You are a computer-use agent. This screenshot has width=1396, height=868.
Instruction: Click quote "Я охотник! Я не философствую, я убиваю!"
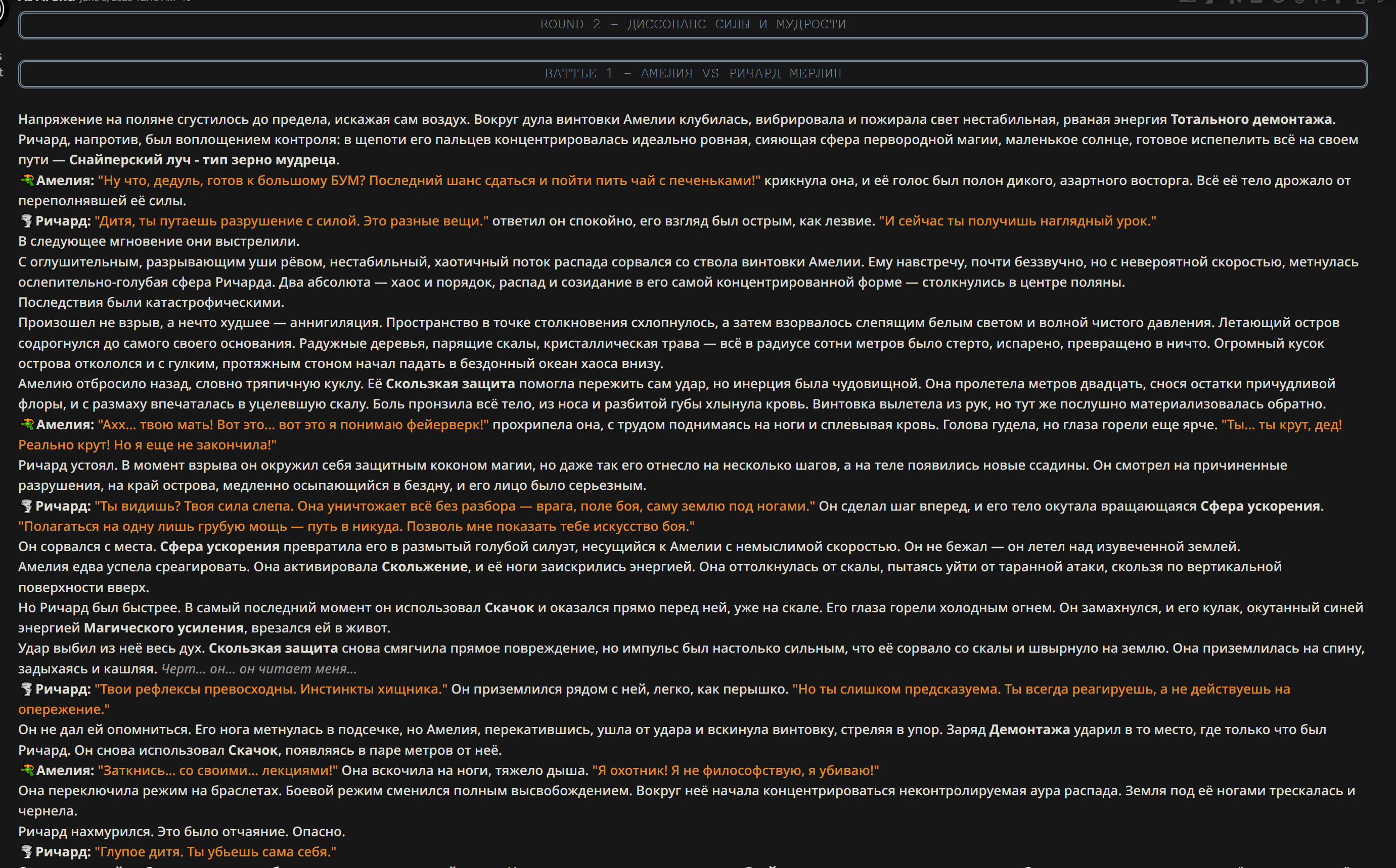point(736,770)
